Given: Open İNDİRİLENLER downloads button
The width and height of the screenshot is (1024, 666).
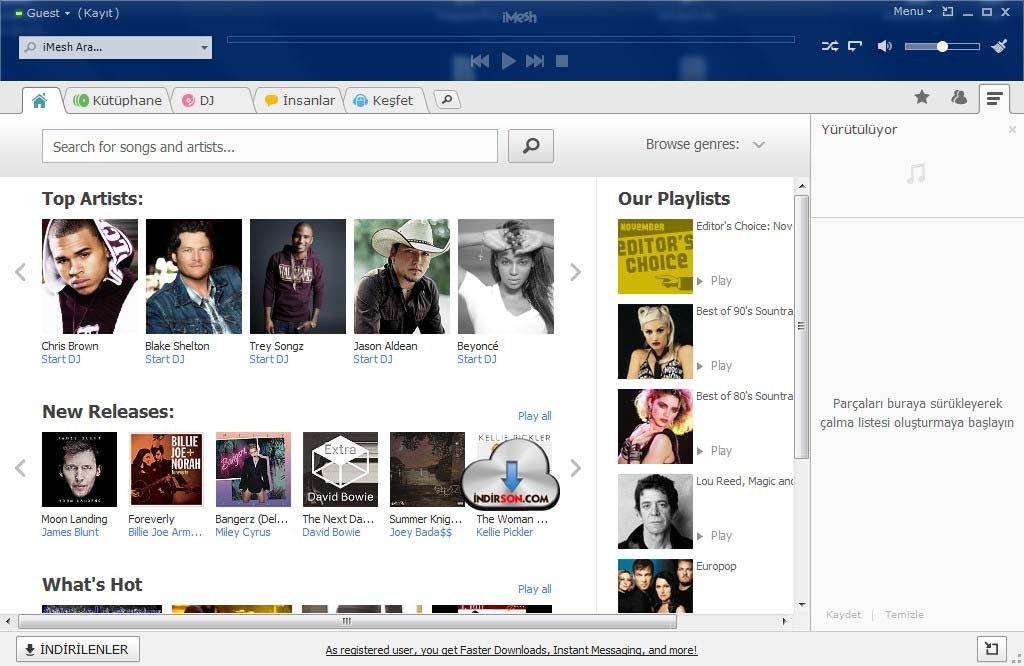Looking at the screenshot, I should (78, 649).
